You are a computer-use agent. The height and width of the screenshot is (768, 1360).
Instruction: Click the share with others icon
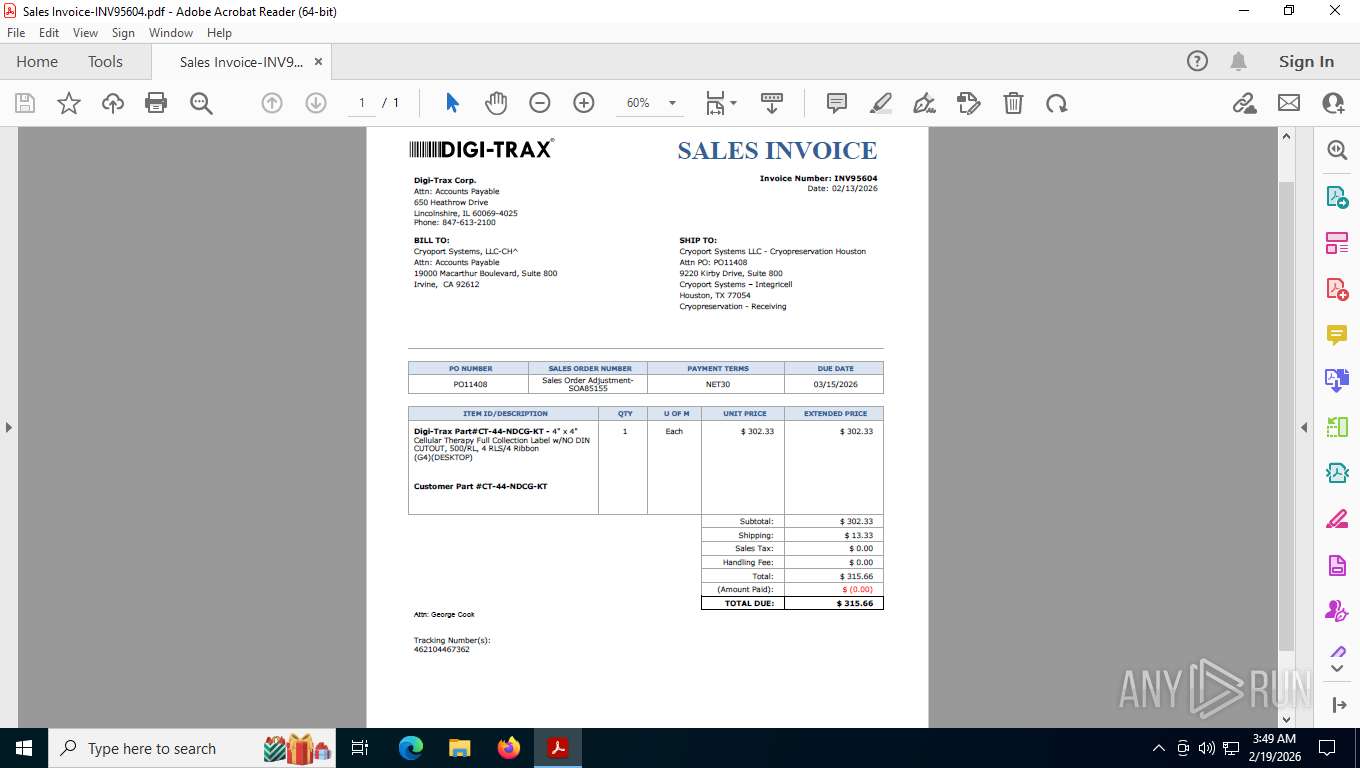(1333, 103)
